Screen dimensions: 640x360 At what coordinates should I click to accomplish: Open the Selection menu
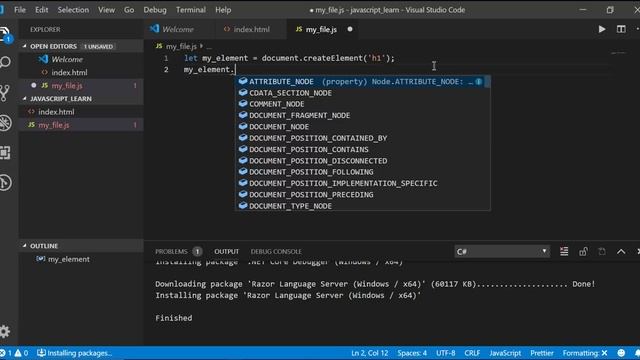pos(73,10)
